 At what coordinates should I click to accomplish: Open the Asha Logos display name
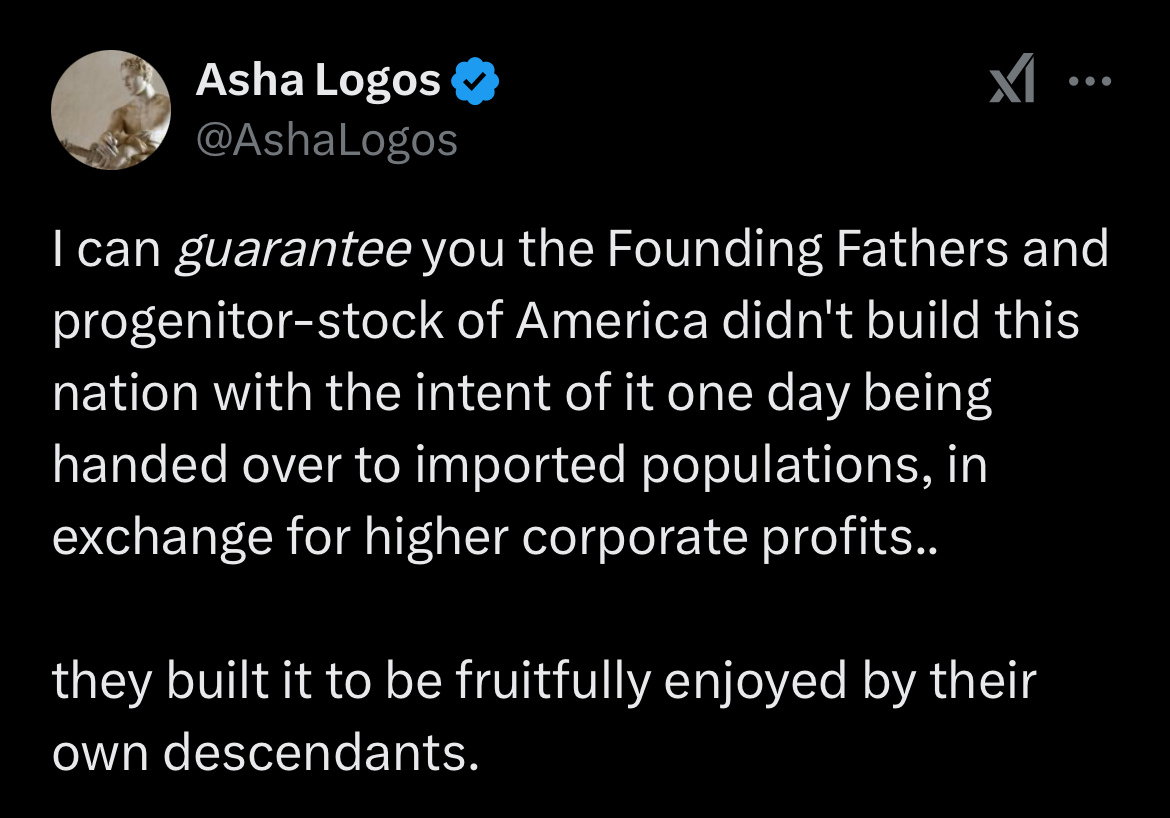click(x=318, y=82)
